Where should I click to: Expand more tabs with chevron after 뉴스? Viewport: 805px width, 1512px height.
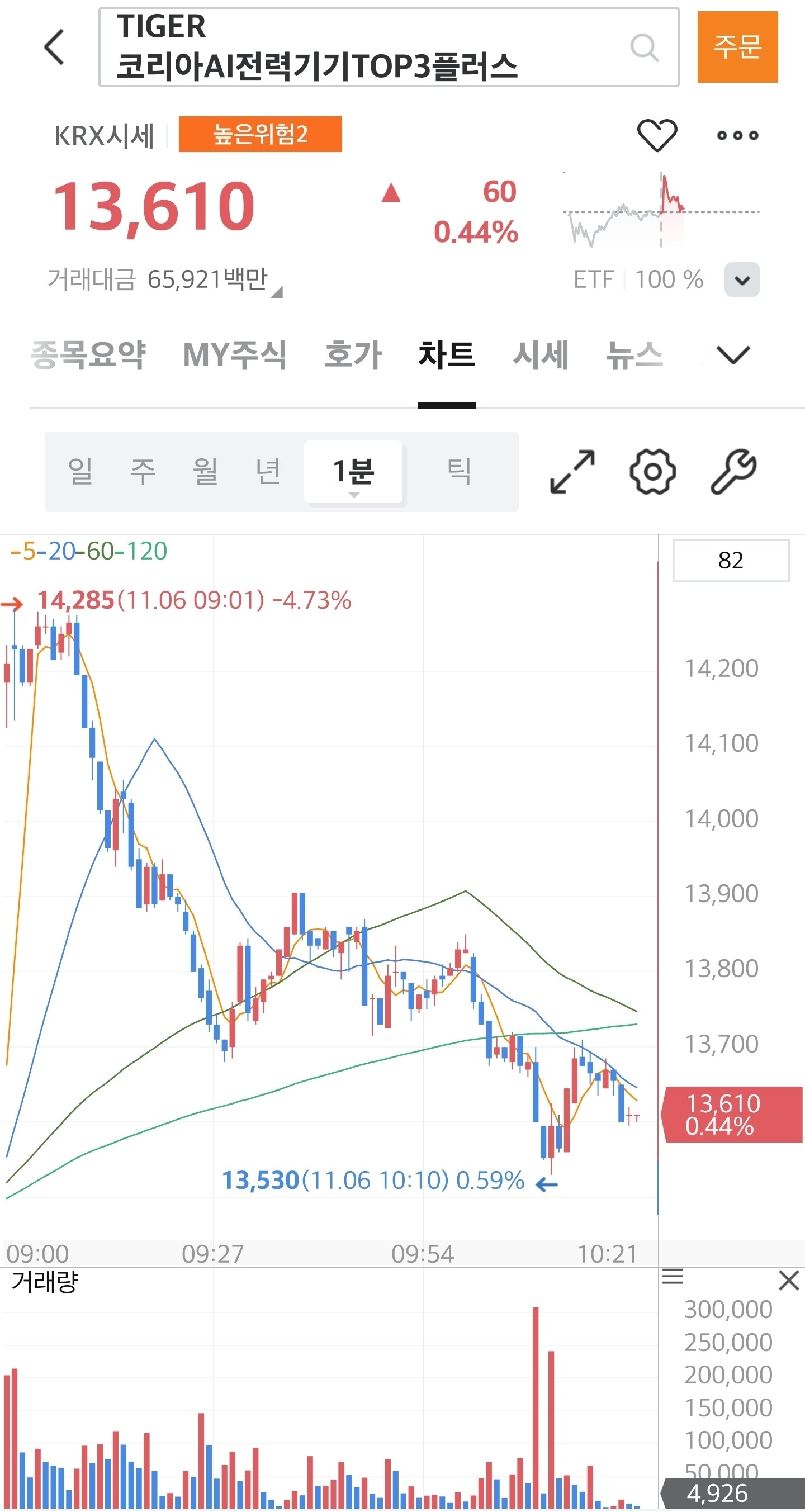[x=733, y=355]
